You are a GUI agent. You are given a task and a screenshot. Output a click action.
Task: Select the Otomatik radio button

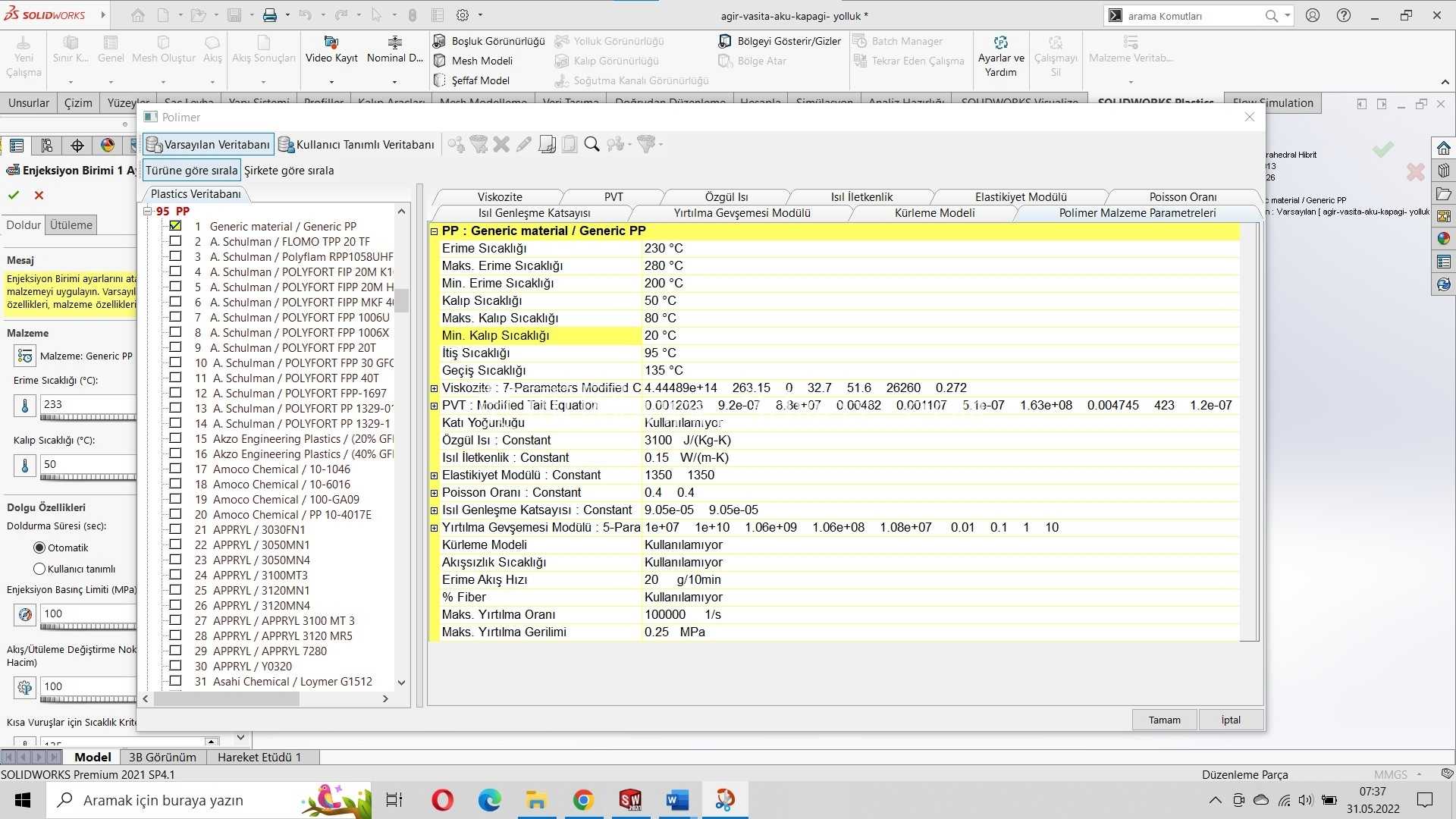point(39,548)
